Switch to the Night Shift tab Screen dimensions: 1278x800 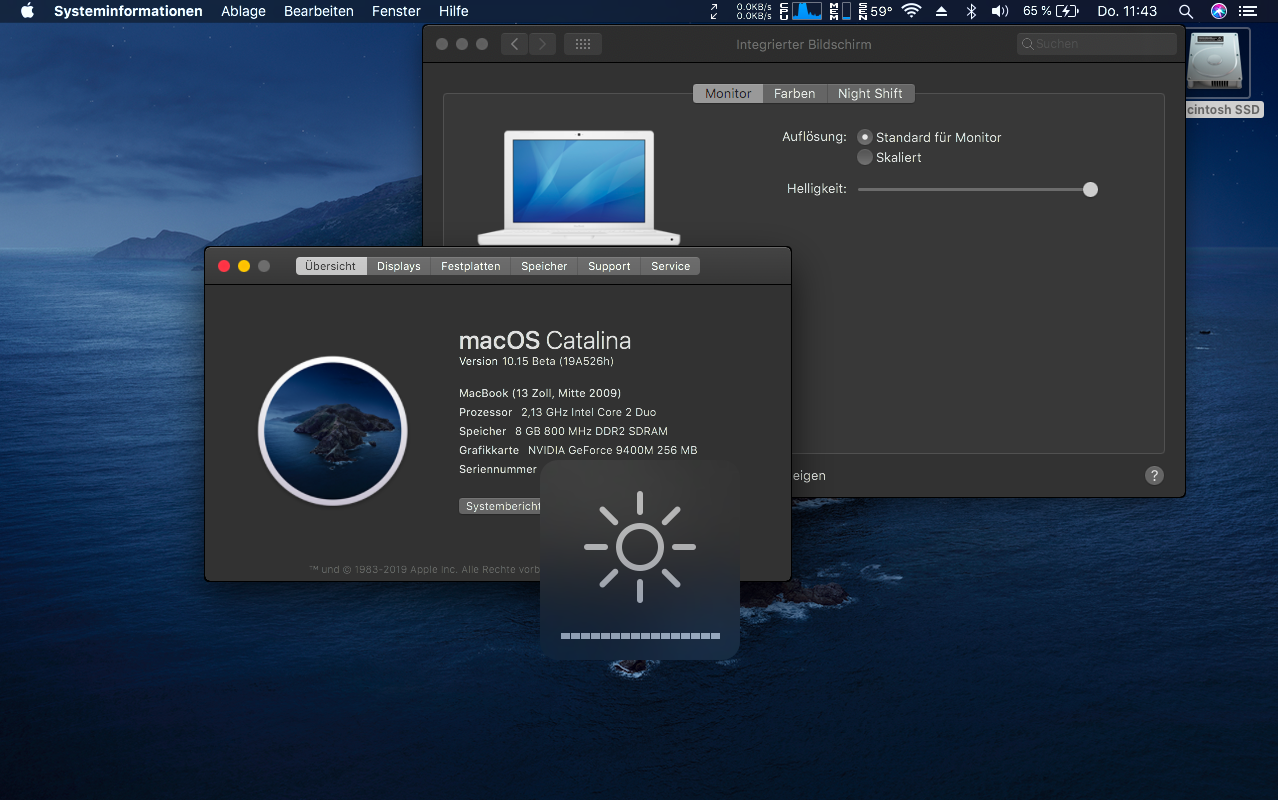tap(870, 93)
